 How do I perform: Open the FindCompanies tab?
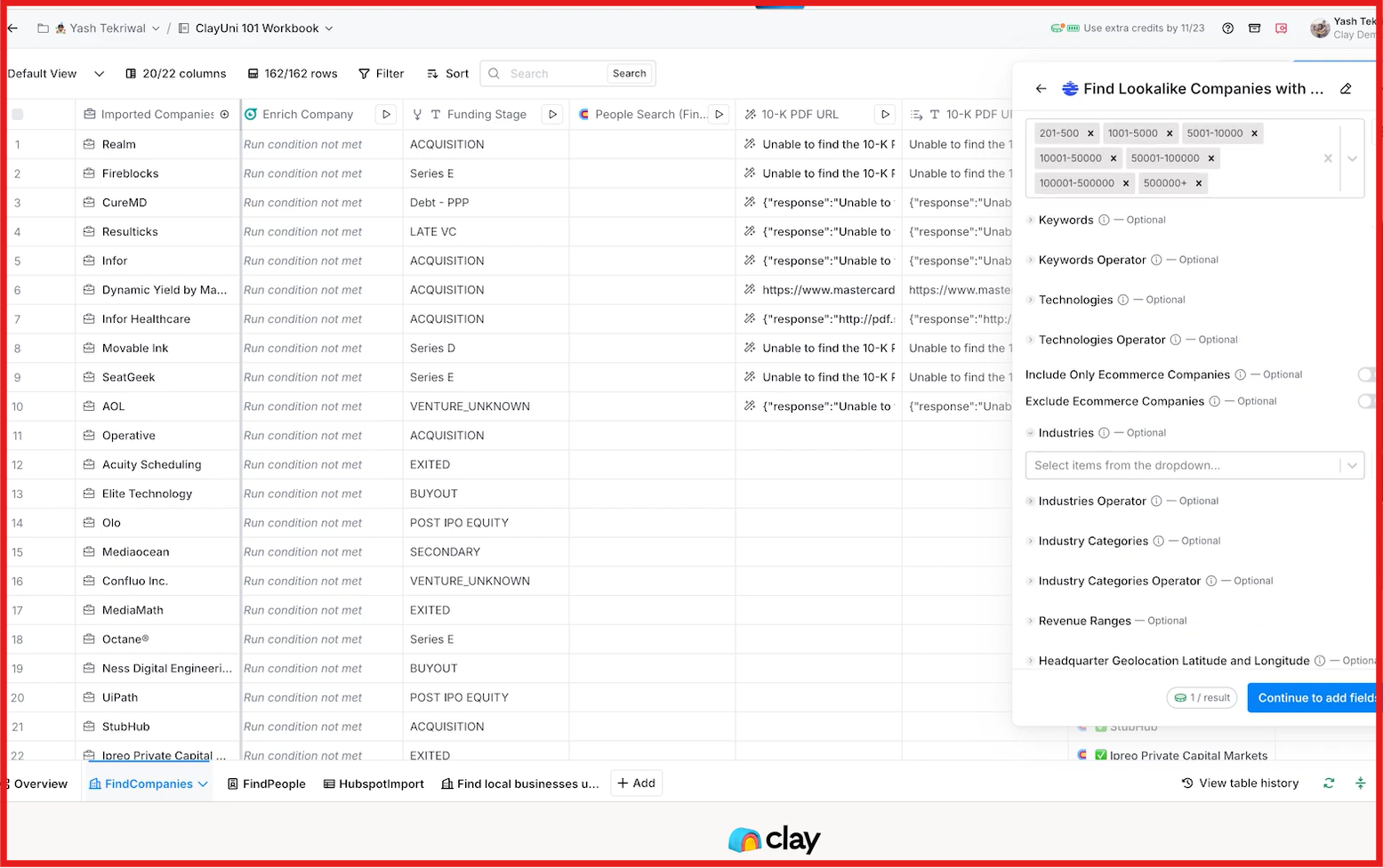pos(149,784)
